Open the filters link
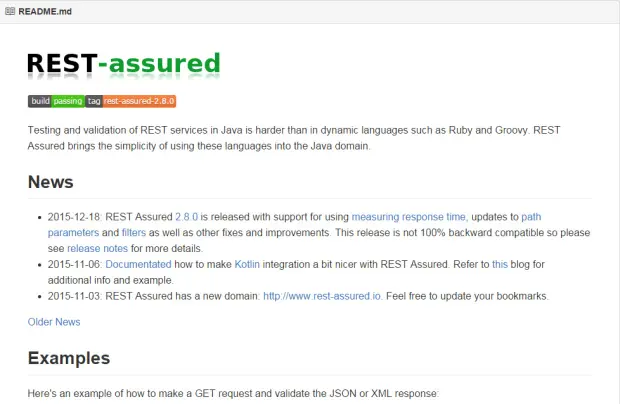Screen dimensions: 620x404 point(134,233)
